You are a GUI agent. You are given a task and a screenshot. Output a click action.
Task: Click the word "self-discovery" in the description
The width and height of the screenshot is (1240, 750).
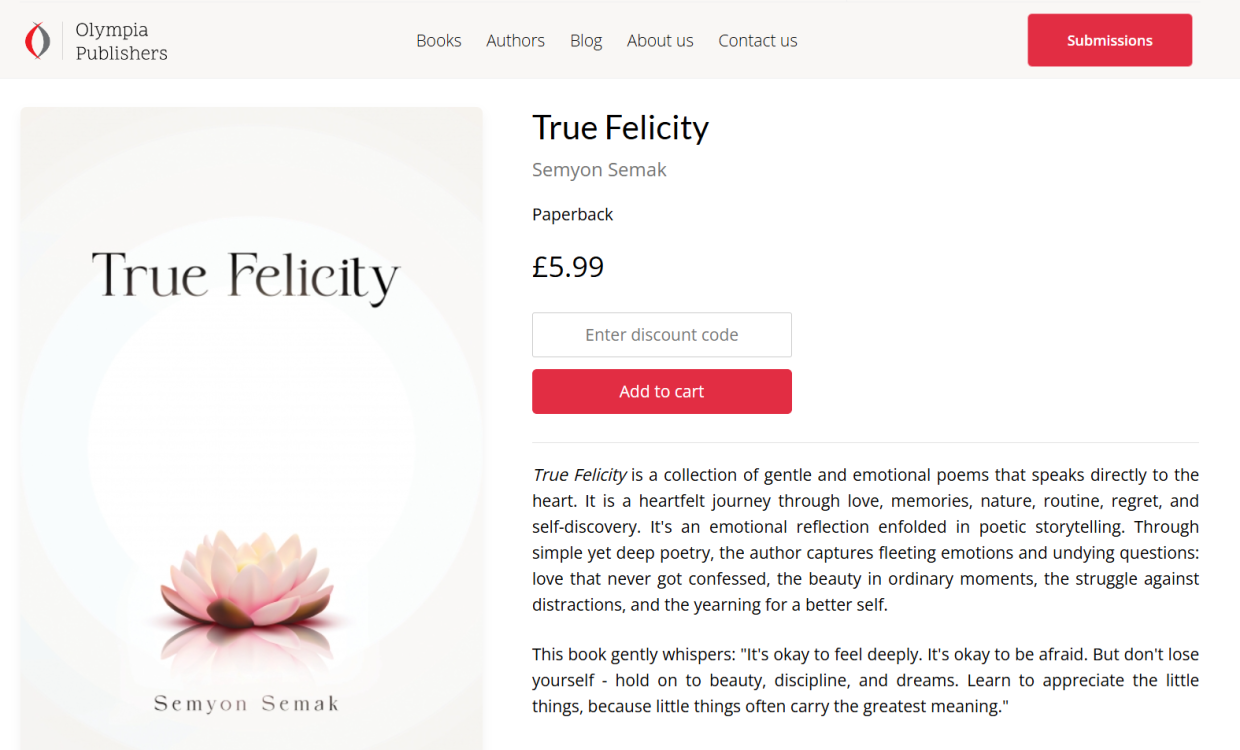[x=586, y=527]
